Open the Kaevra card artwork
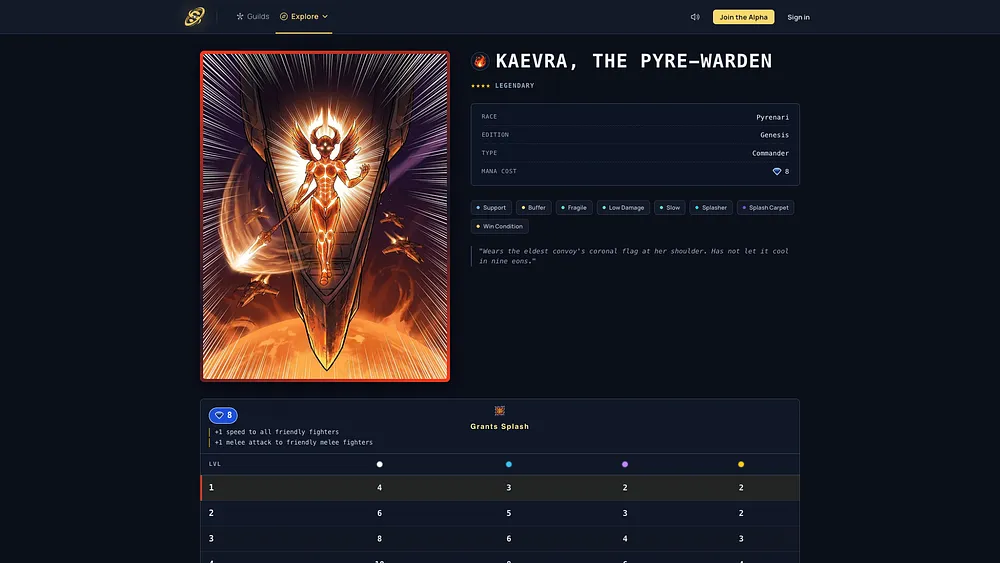1000x563 pixels. coord(325,216)
